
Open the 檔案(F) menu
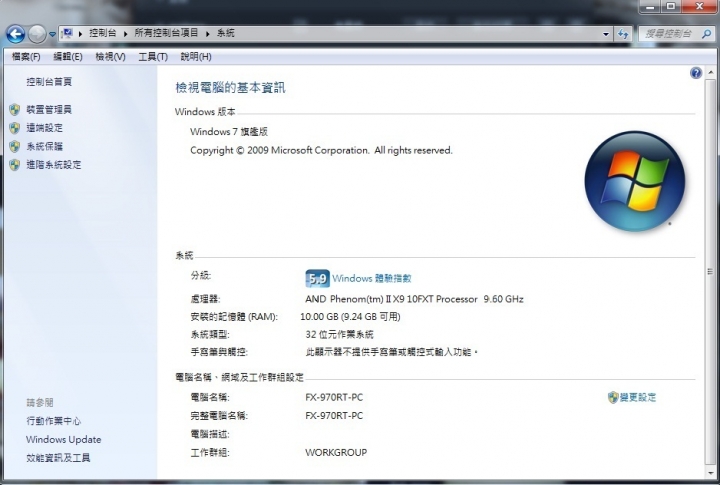click(x=26, y=57)
